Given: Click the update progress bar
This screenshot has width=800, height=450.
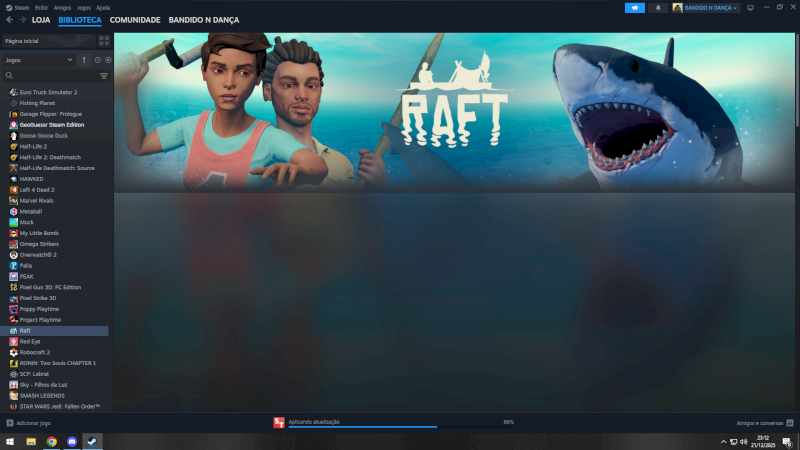Looking at the screenshot, I should point(401,427).
